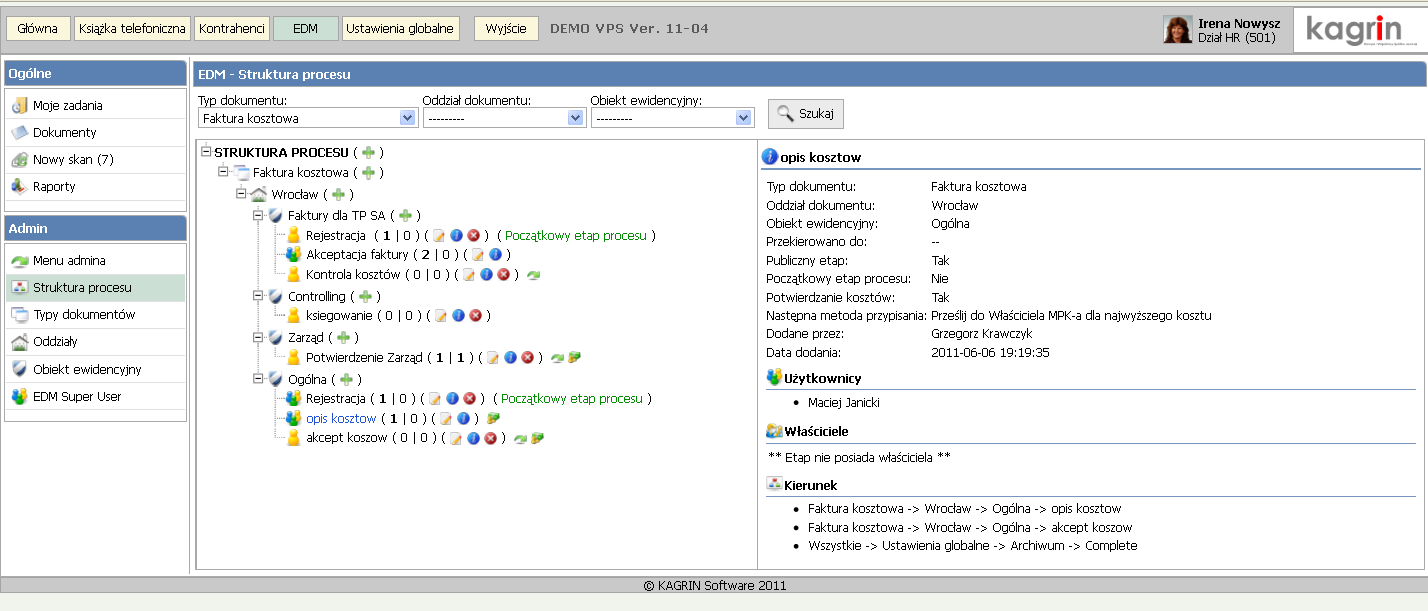The width and height of the screenshot is (1428, 611).
Task: Select the EDM menu tab
Action: tap(306, 29)
